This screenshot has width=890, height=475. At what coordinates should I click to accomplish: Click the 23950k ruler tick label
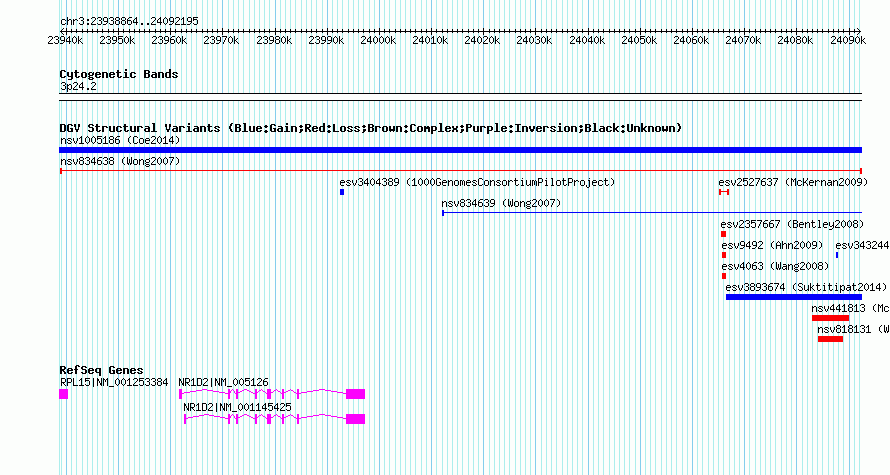(117, 40)
